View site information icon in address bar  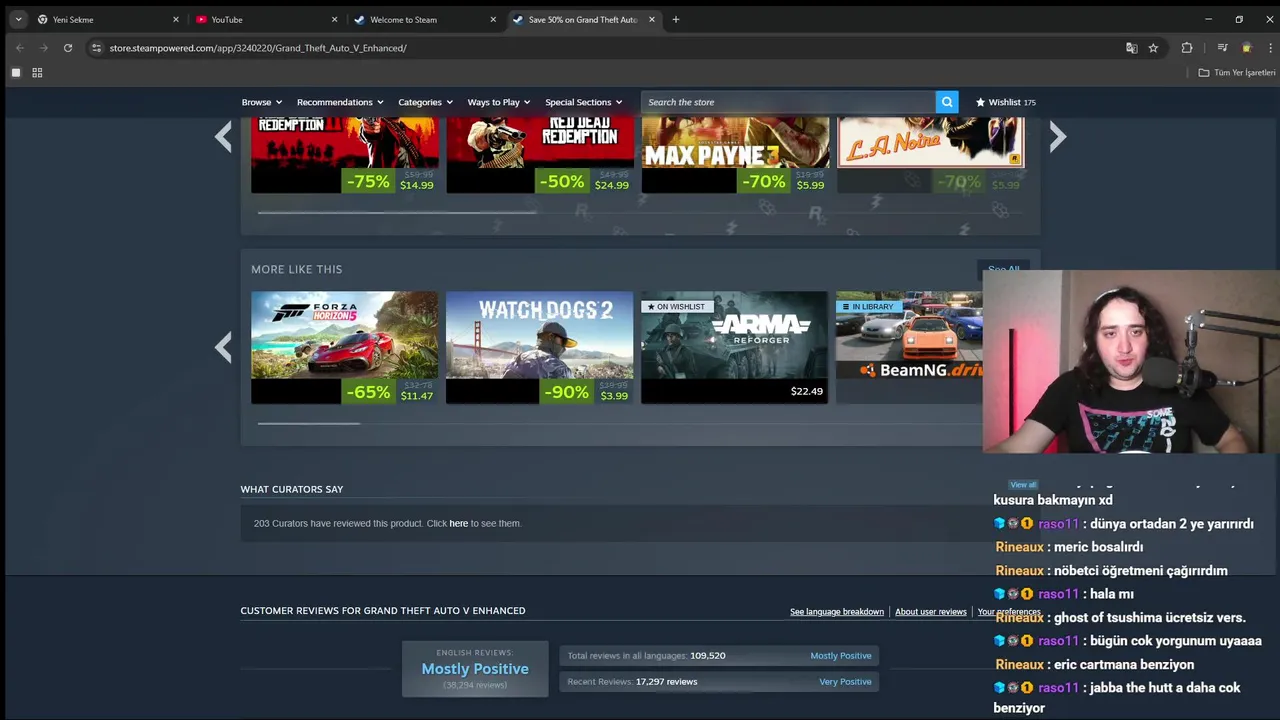(96, 48)
